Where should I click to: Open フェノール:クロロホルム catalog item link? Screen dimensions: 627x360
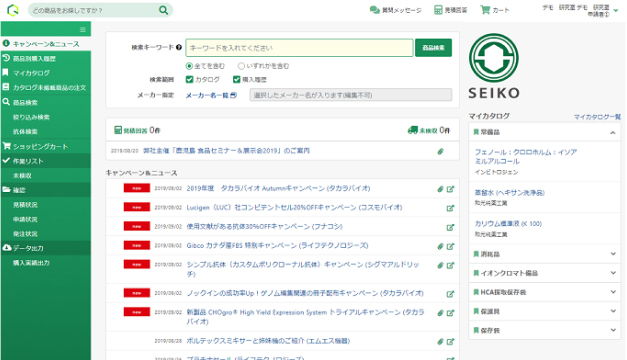tap(525, 156)
